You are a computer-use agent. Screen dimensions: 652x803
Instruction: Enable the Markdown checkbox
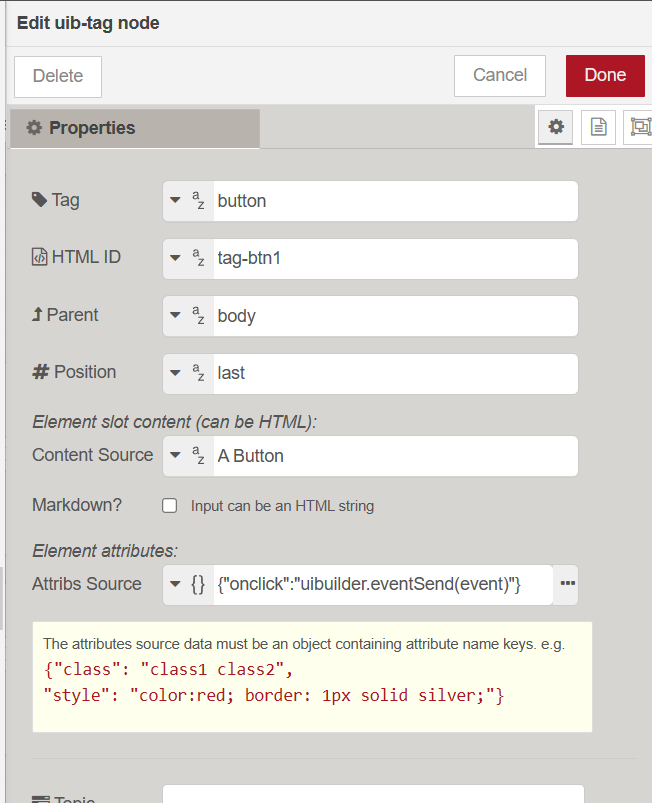170,506
